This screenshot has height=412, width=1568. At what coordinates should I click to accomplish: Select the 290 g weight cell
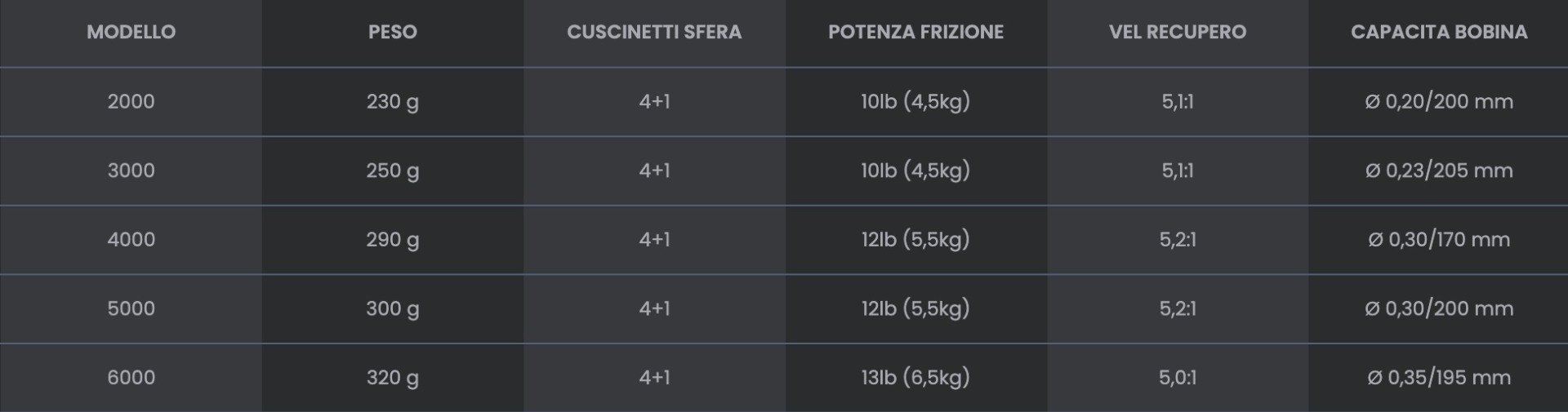click(392, 239)
